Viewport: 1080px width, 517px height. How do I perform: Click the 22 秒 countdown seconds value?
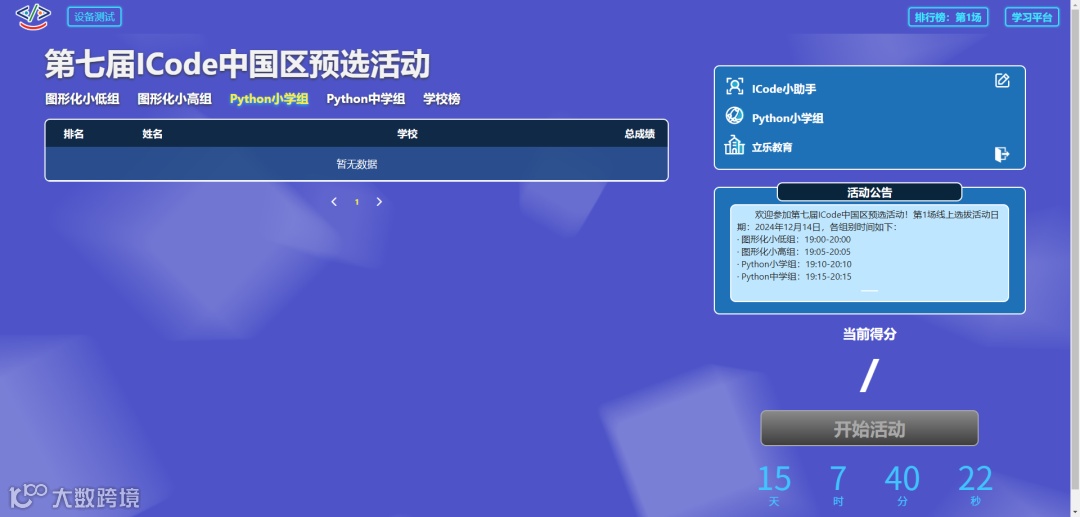click(975, 479)
